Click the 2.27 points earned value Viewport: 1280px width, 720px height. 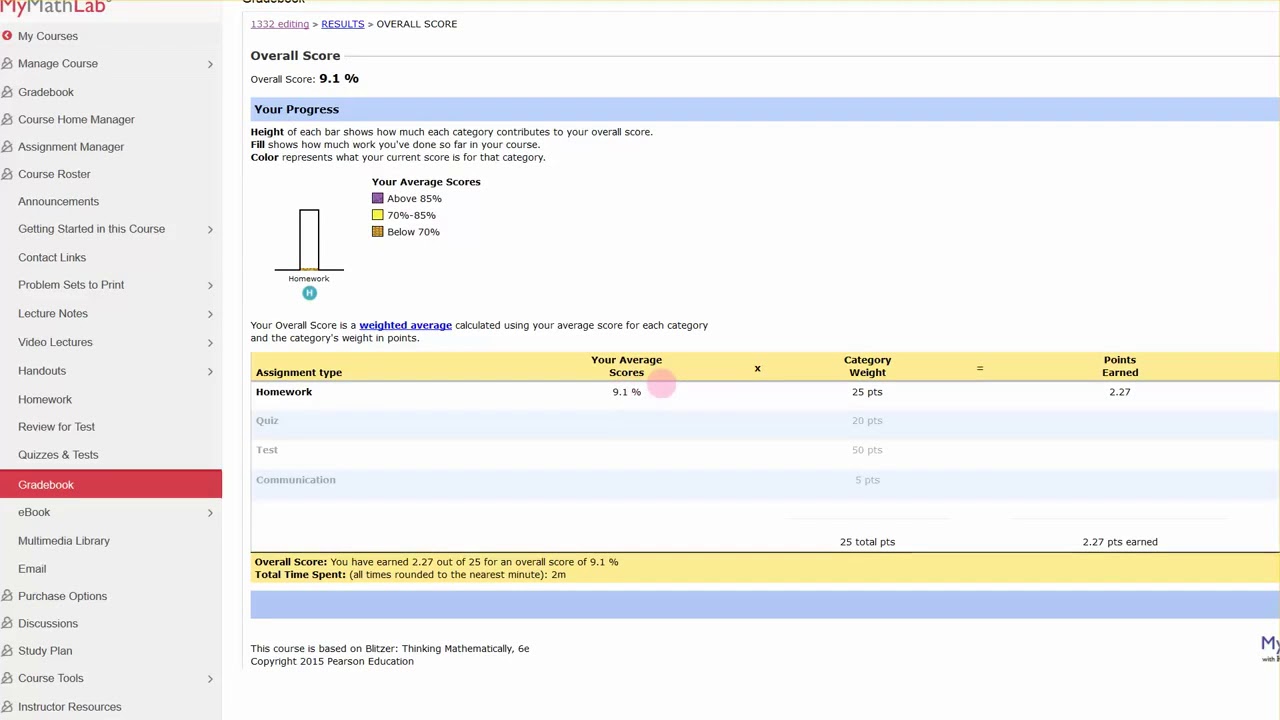pyautogui.click(x=1120, y=392)
